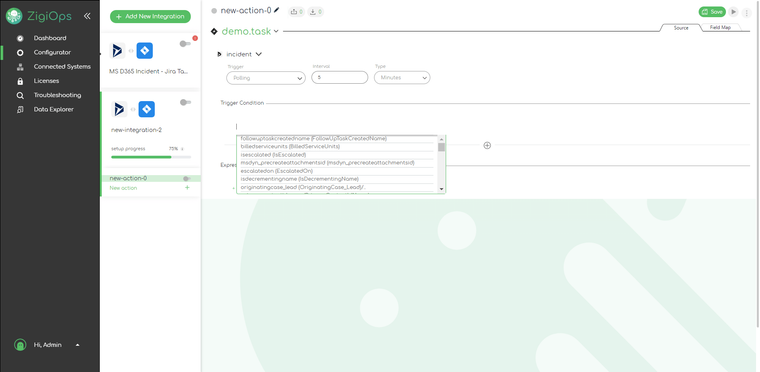Click the import download counter button

click(316, 12)
